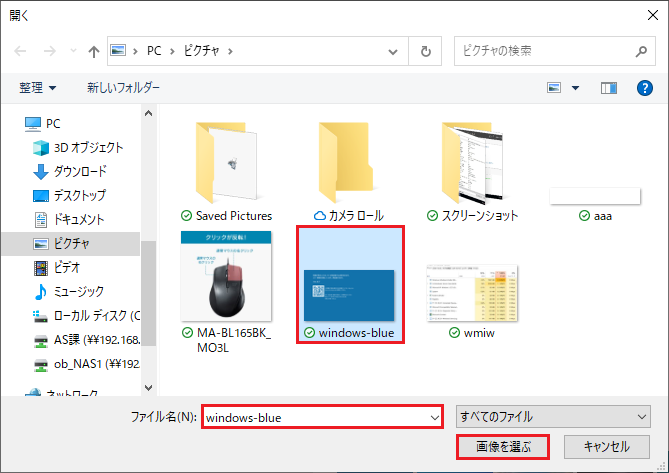Viewport: 669px width, 473px height.
Task: Select the wmiw image file
Action: (472, 290)
